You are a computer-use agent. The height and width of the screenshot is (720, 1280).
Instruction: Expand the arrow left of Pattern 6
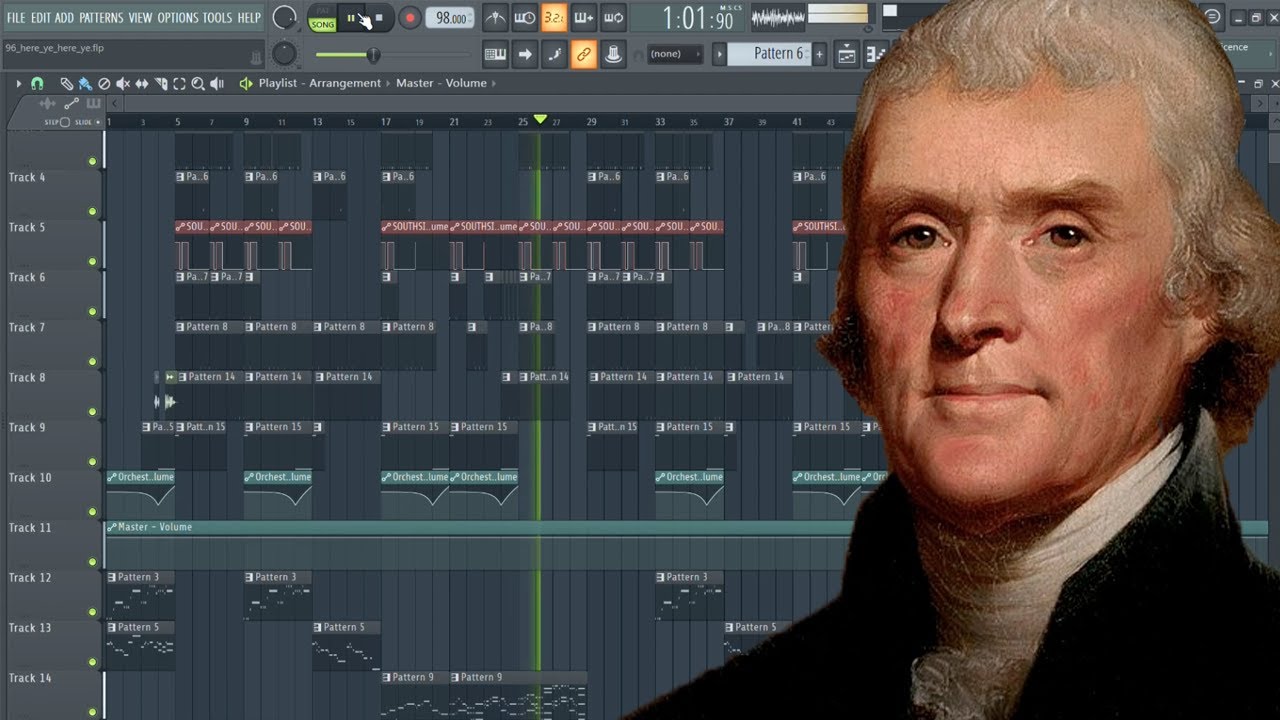pyautogui.click(x=719, y=54)
